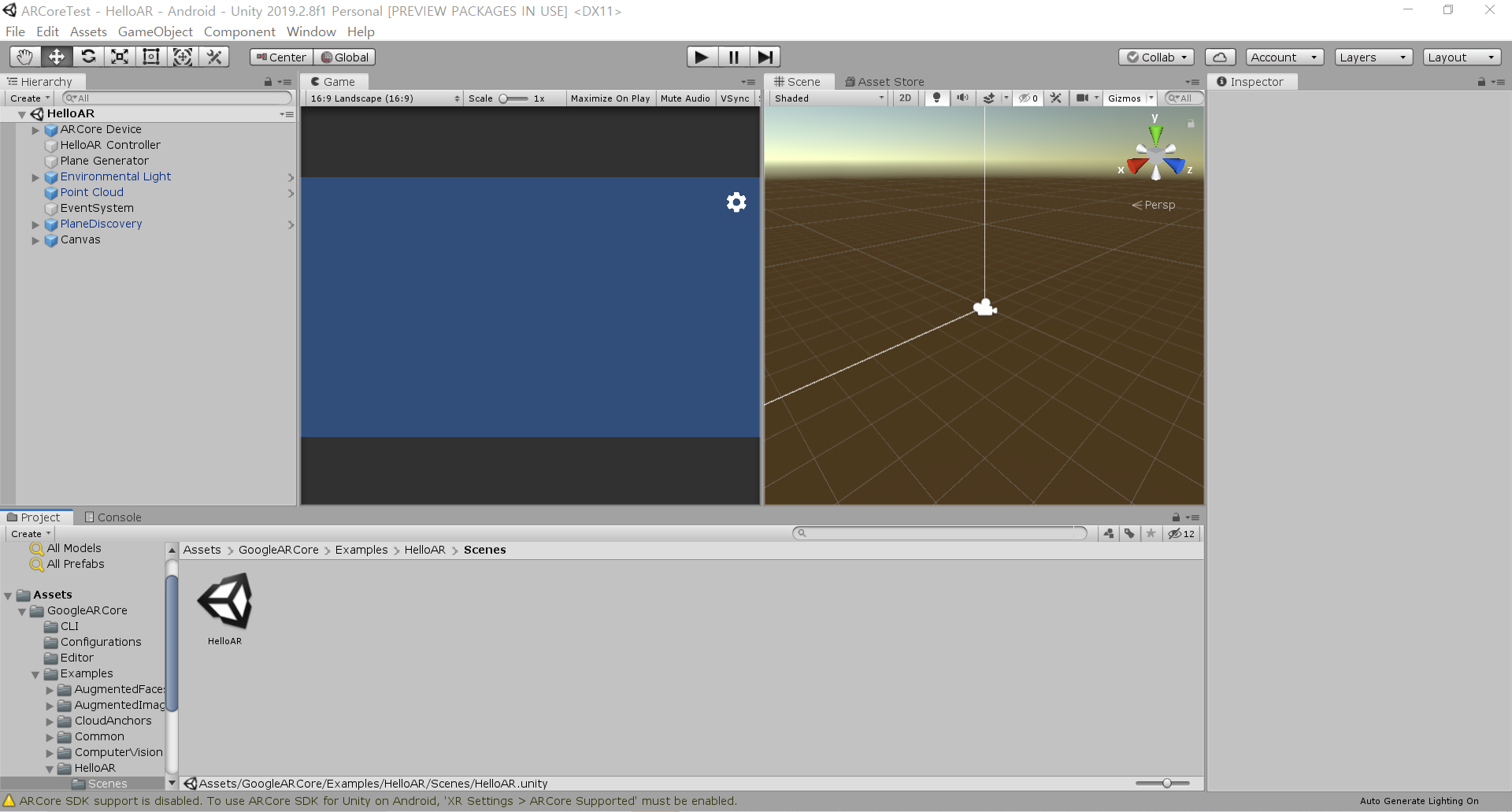Select the Move tool

point(57,57)
